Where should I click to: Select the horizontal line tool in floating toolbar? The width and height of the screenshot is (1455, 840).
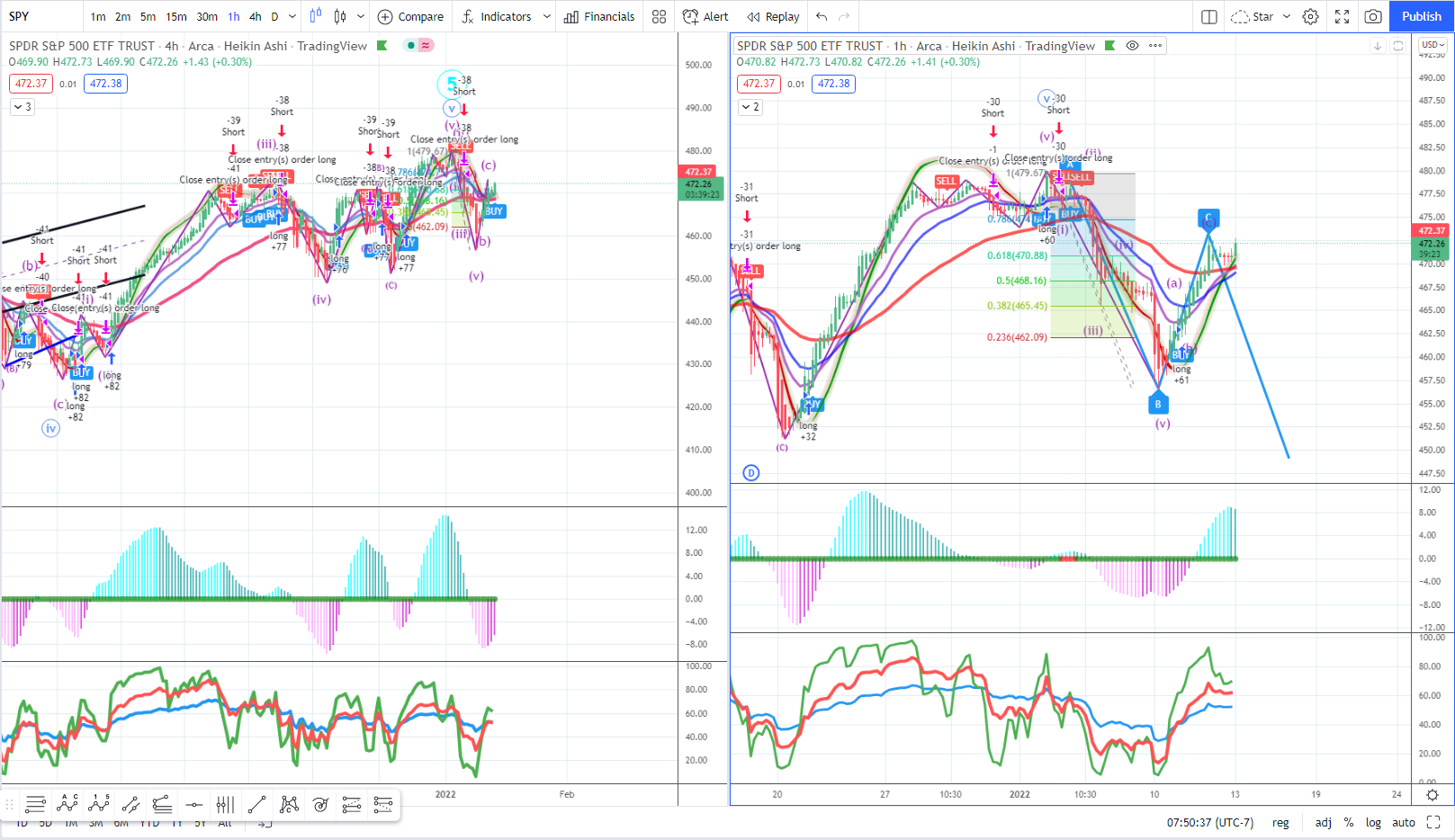193,804
